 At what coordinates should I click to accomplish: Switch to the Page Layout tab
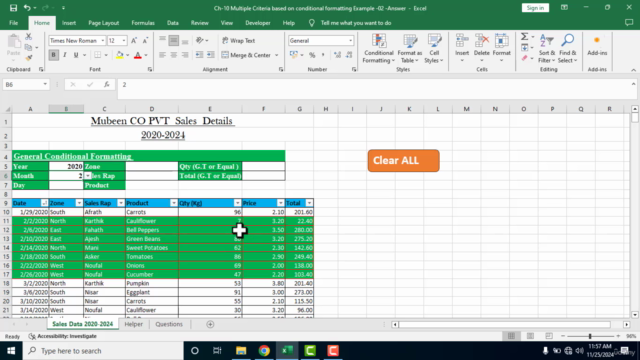pos(104,23)
